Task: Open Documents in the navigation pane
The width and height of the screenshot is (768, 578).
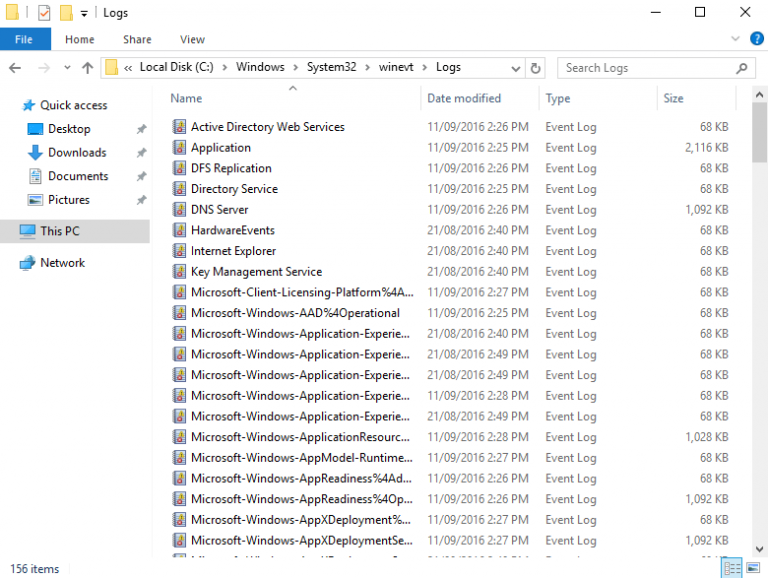Action: tap(68, 176)
